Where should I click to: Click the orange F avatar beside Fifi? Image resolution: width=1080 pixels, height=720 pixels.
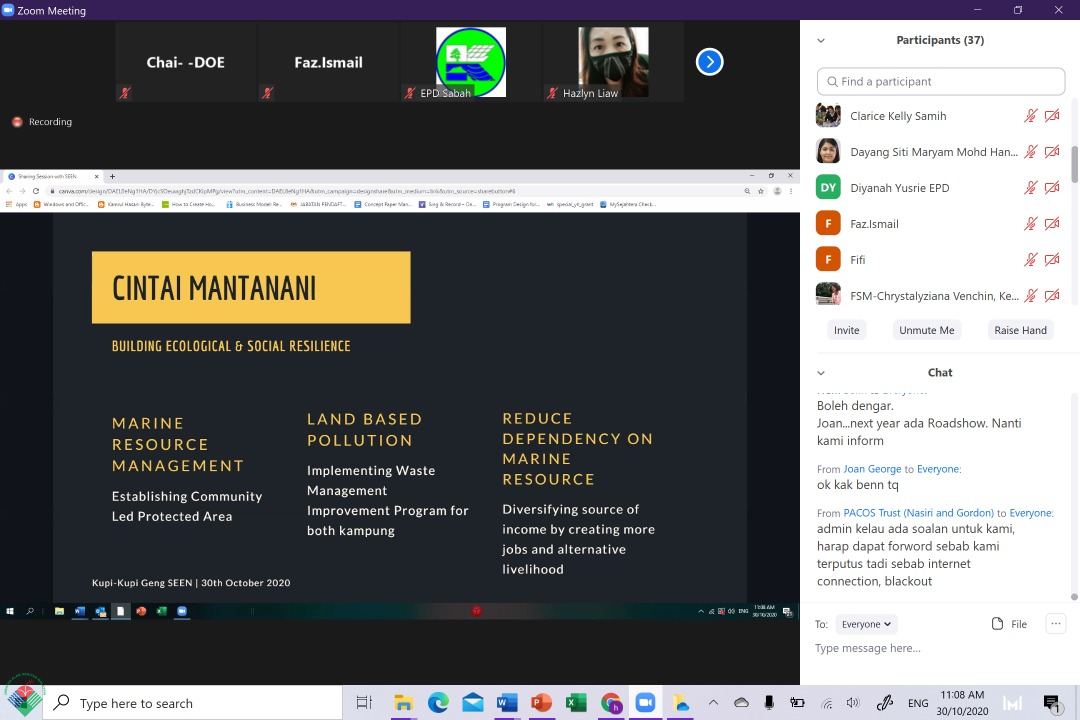click(828, 259)
